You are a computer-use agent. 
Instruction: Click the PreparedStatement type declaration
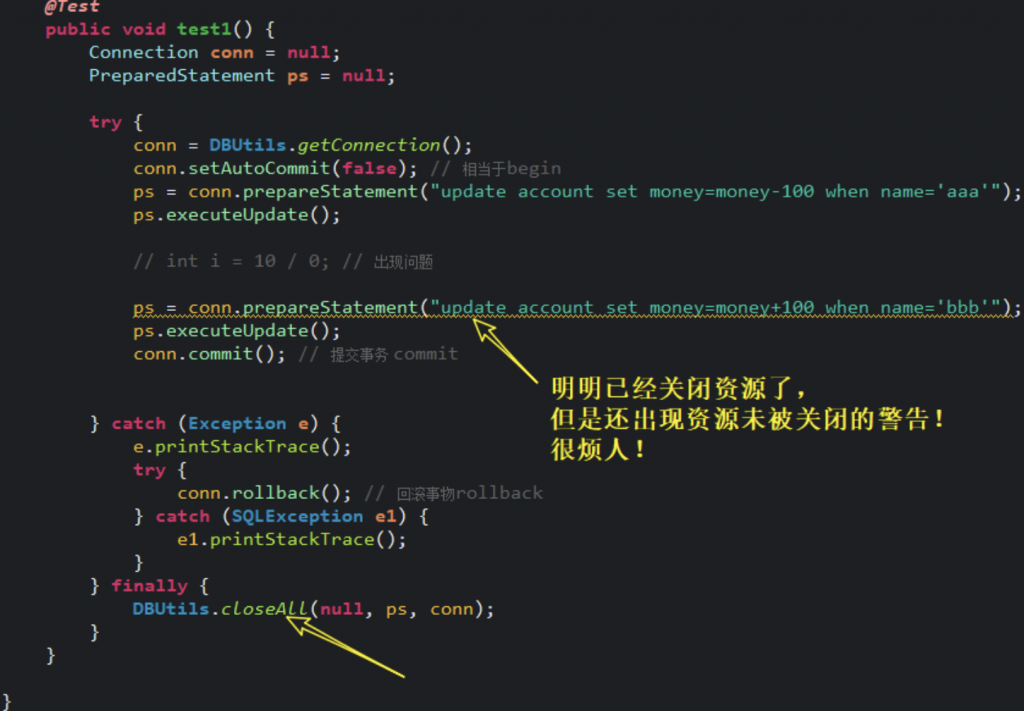pyautogui.click(x=182, y=76)
